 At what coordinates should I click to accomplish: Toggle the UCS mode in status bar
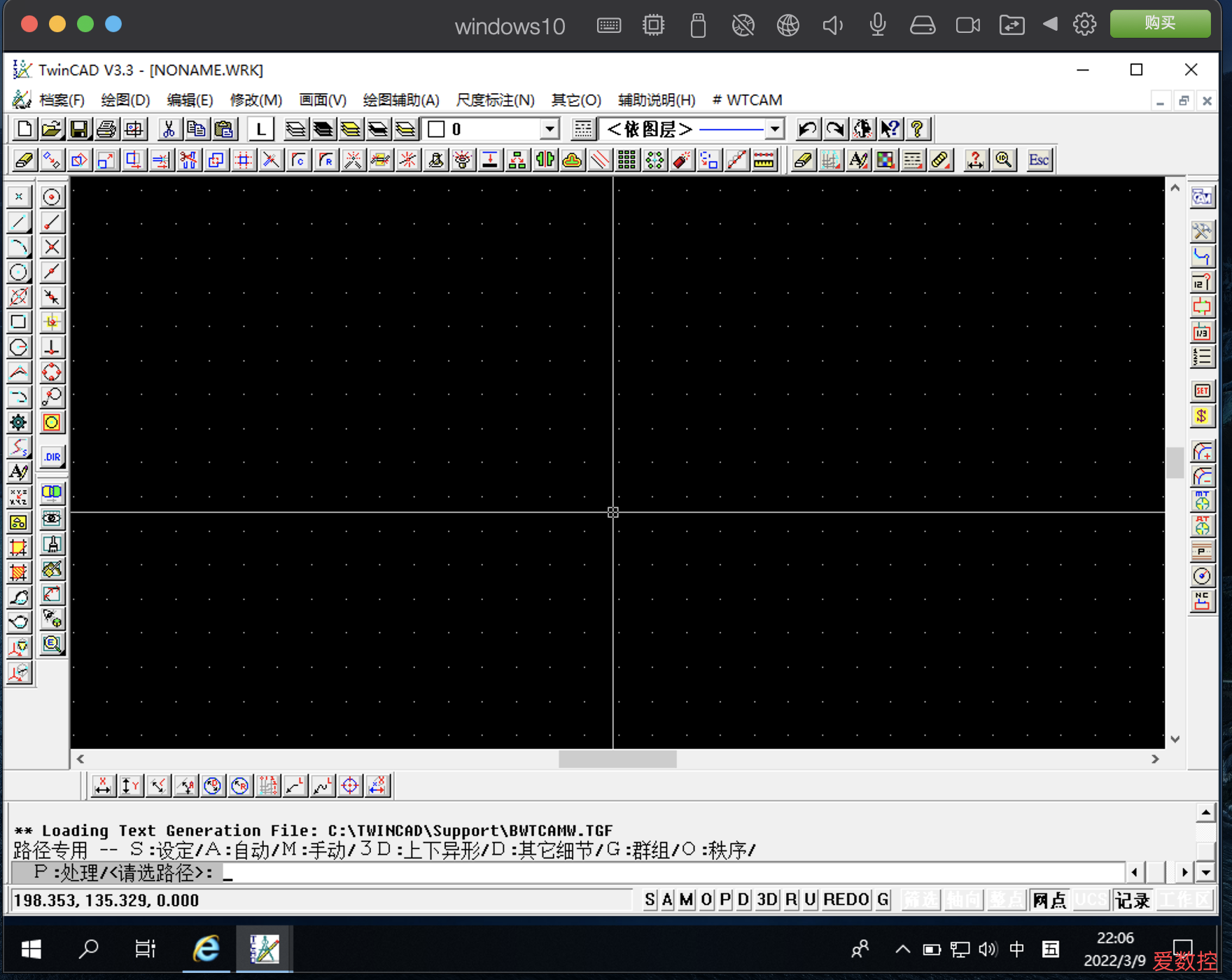1090,900
